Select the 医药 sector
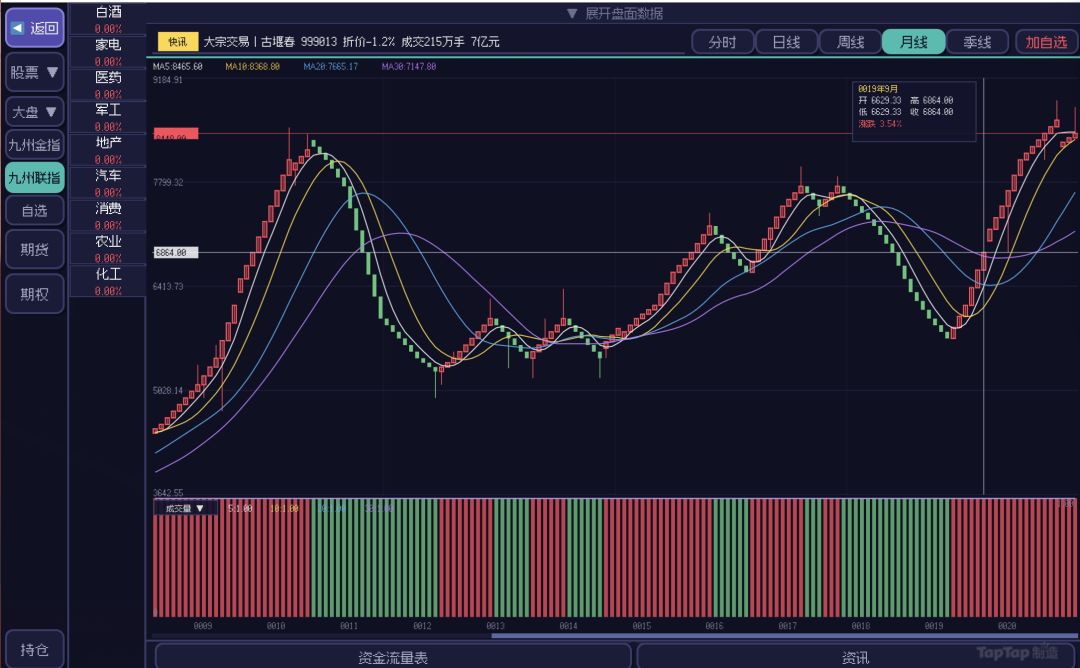The image size is (1080, 668). [x=108, y=85]
